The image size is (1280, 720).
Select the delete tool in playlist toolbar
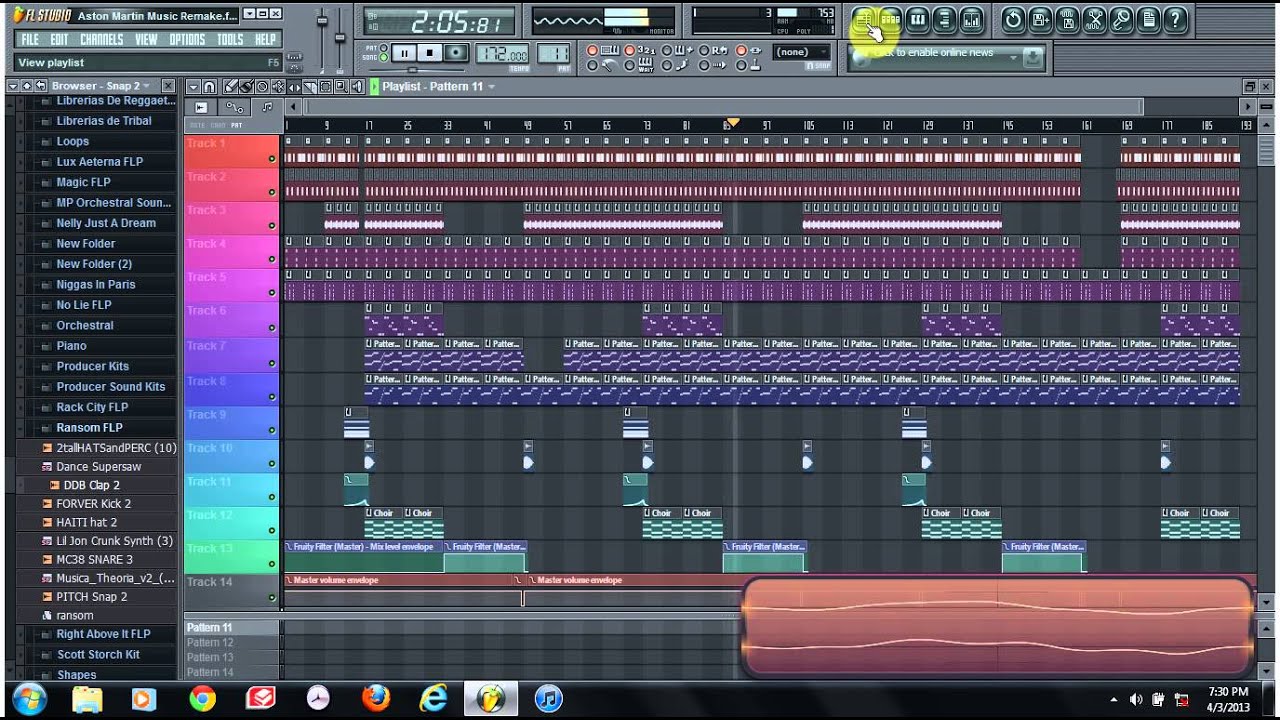pos(262,86)
